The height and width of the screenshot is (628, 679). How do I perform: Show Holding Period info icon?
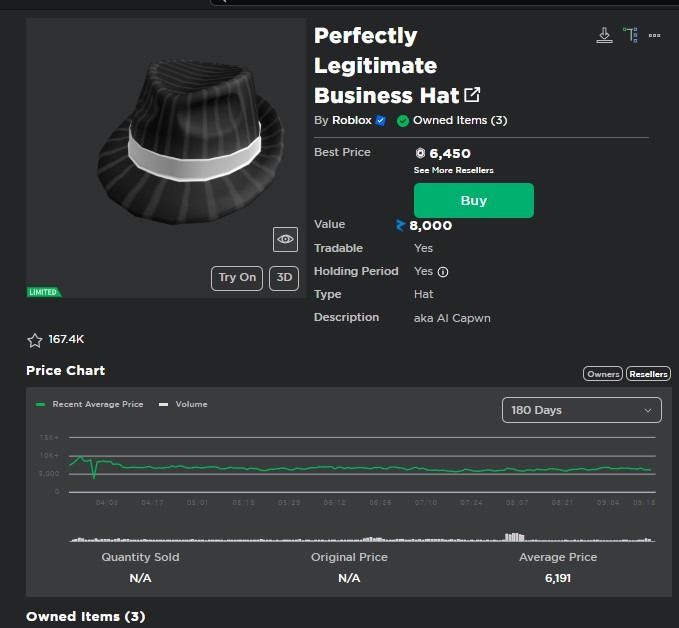(x=443, y=272)
